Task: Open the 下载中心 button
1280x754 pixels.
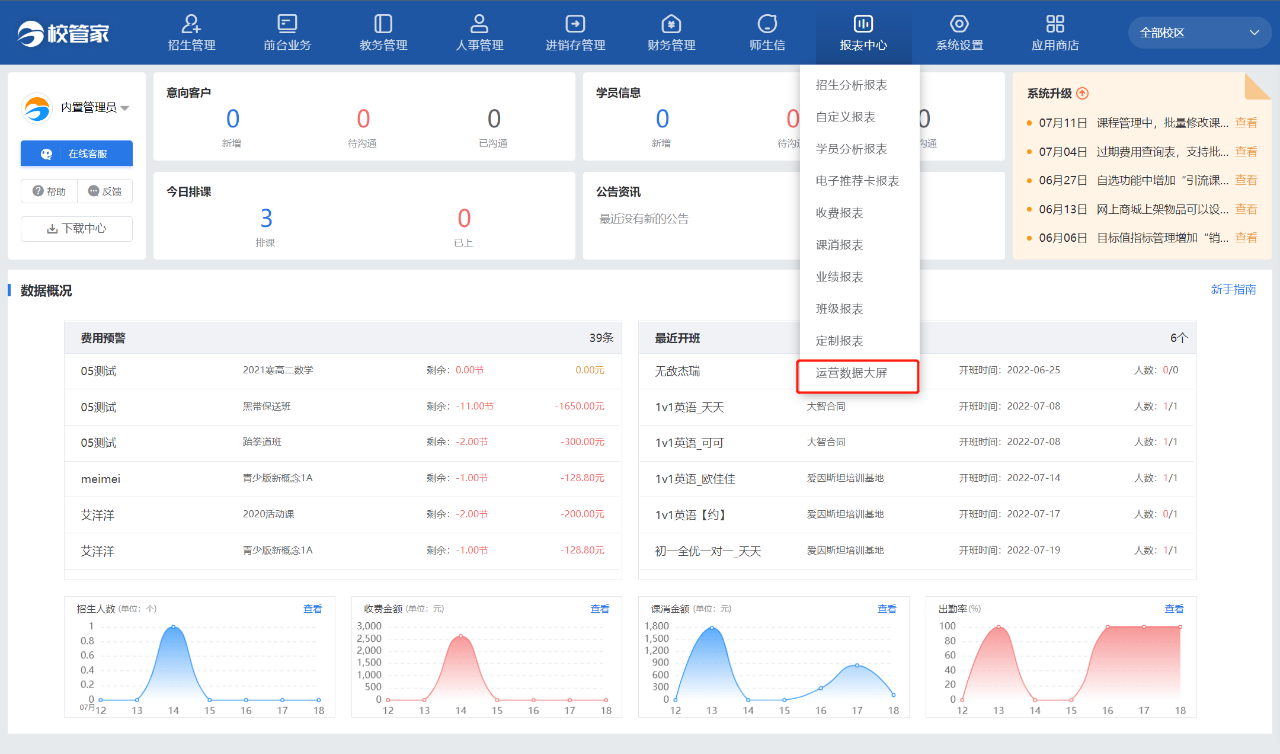Action: click(x=77, y=228)
